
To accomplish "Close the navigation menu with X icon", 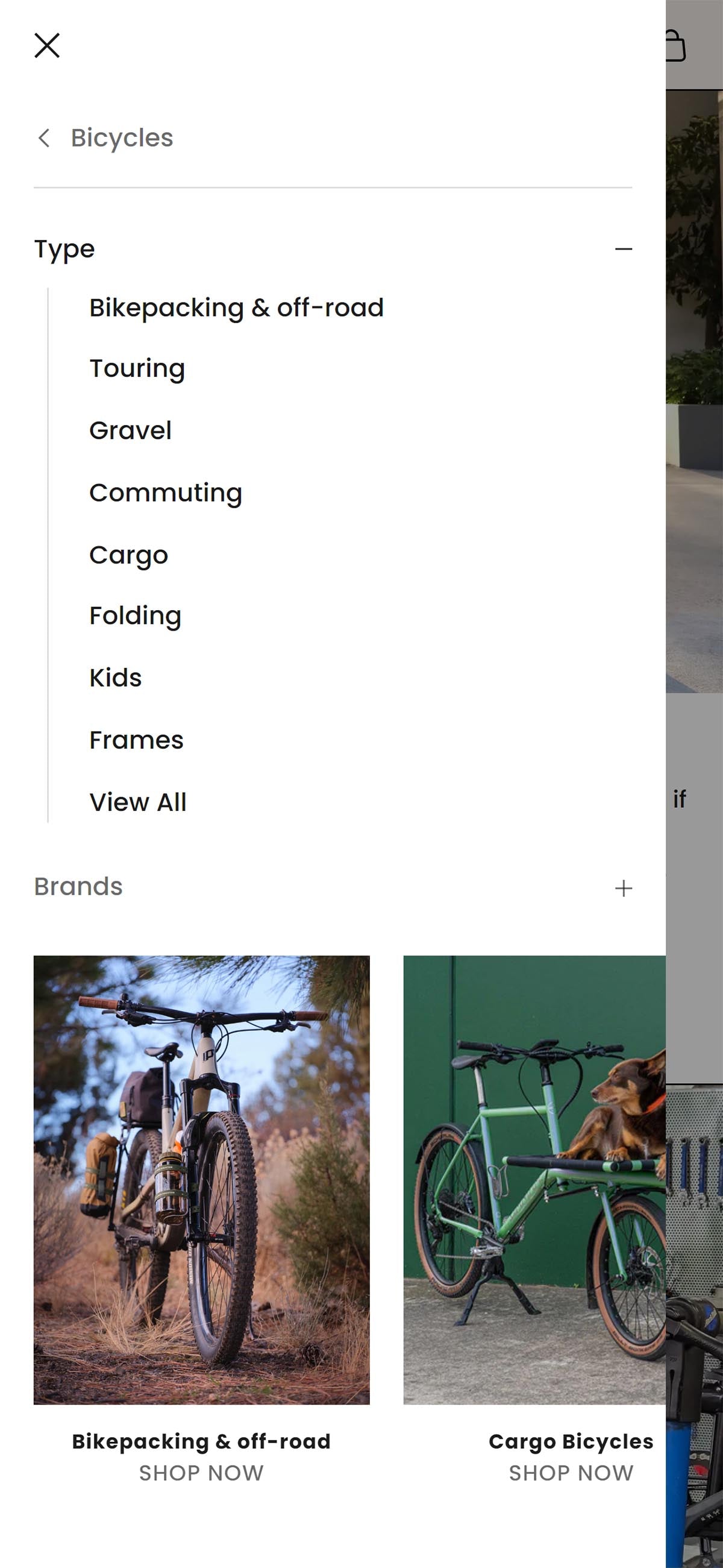I will click(x=47, y=46).
